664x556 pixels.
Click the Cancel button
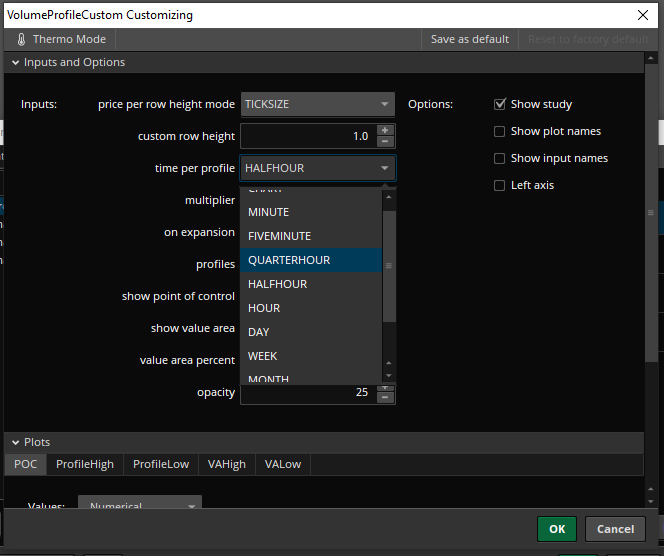(615, 529)
